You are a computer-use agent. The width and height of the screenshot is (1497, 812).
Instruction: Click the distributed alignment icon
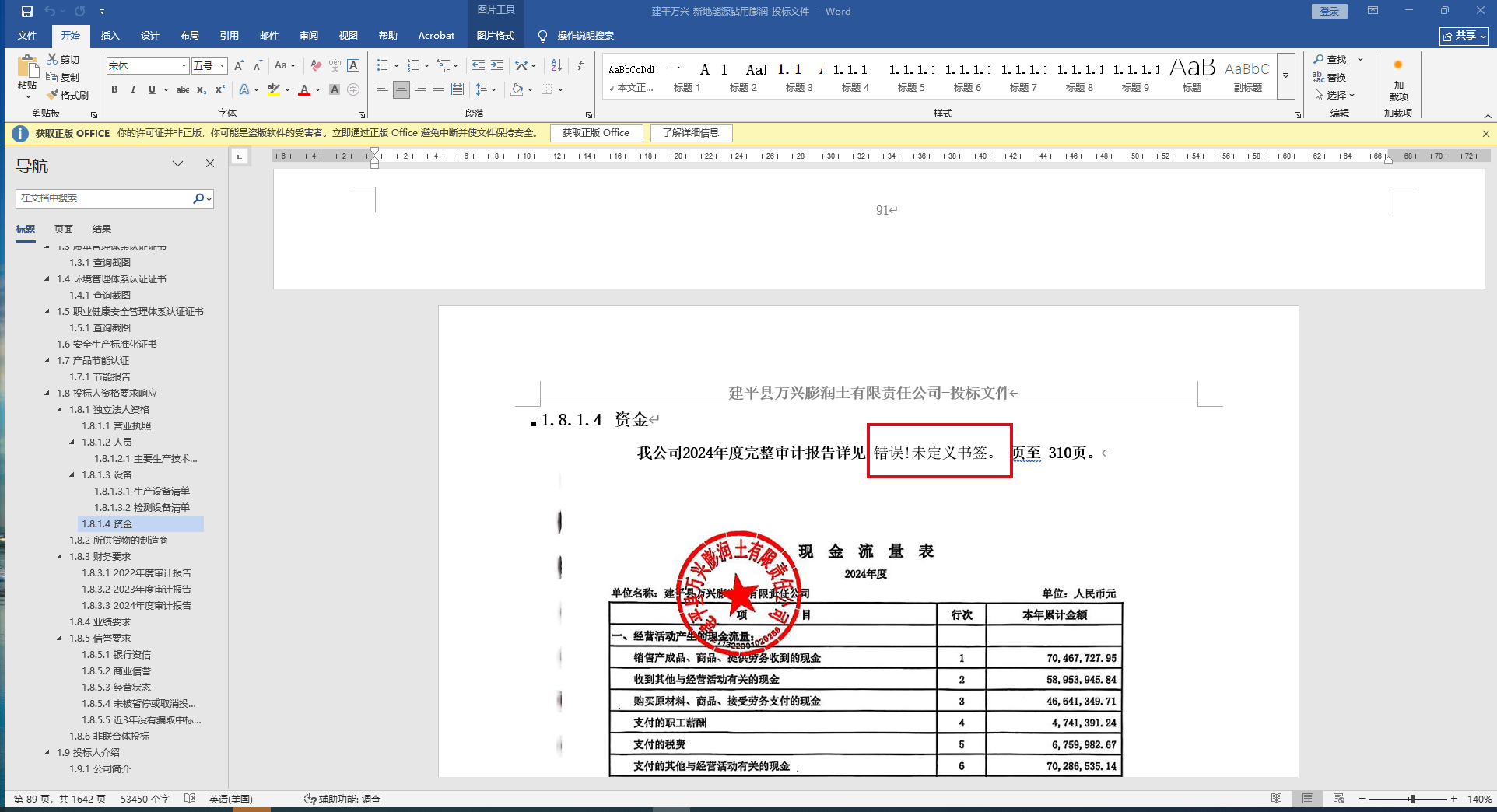[x=458, y=89]
